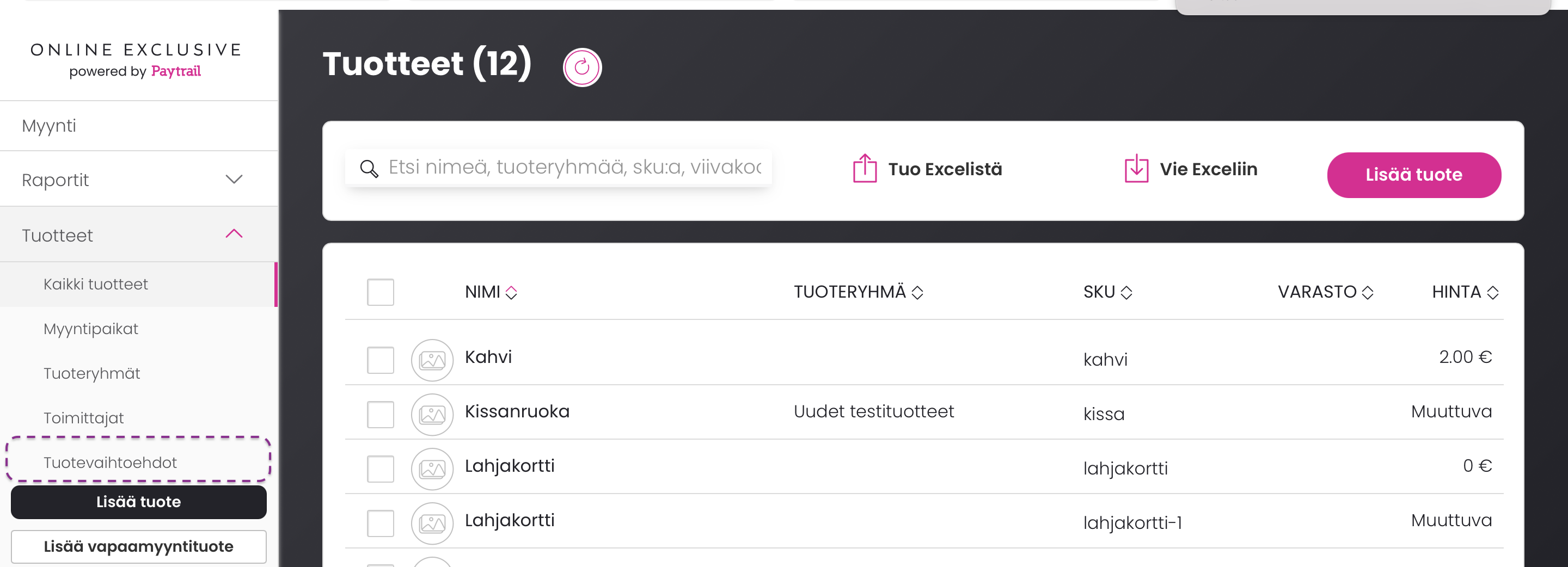The image size is (1568, 567).
Task: Click the circular refresh icon beside Tuotteet title
Action: [x=582, y=67]
